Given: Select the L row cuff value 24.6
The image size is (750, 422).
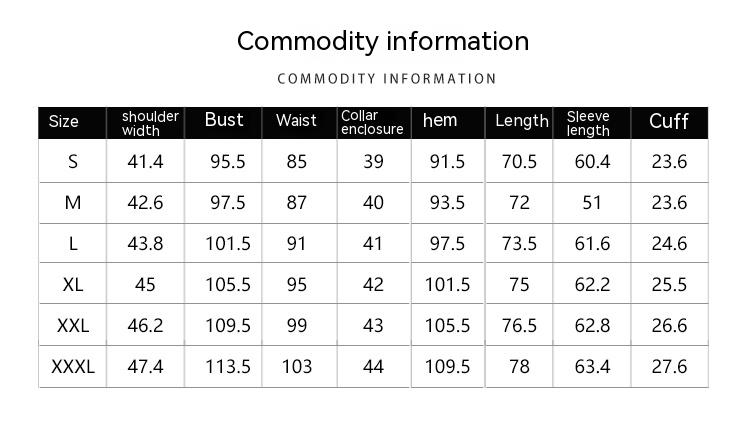Looking at the screenshot, I should (x=669, y=244).
